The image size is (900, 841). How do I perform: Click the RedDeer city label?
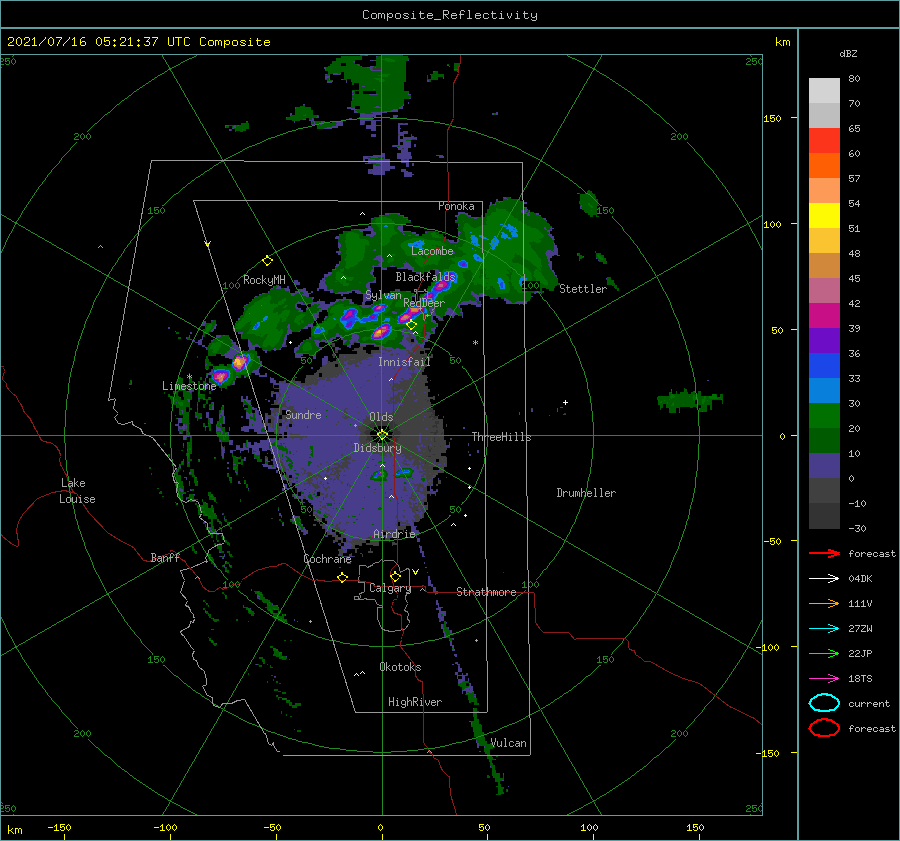point(424,303)
